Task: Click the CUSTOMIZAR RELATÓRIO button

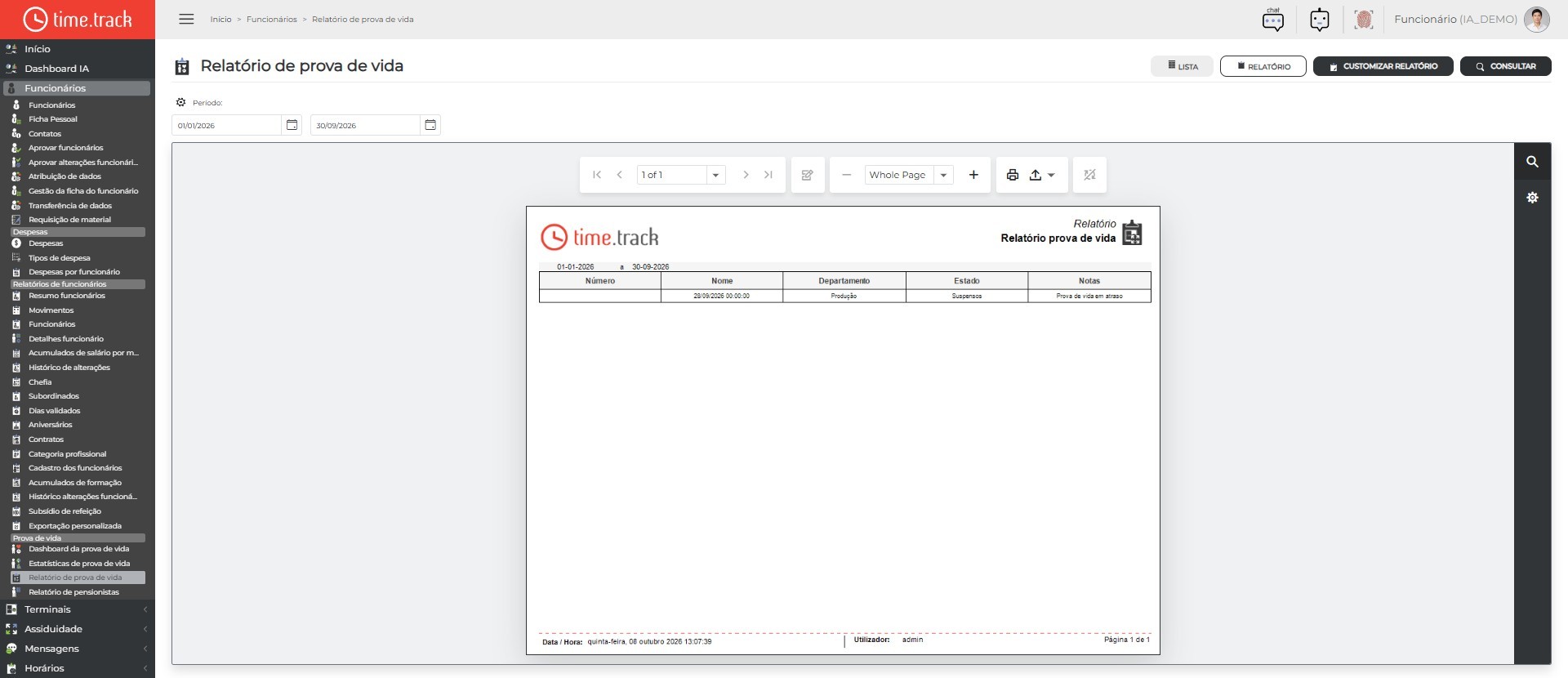Action: point(1383,66)
